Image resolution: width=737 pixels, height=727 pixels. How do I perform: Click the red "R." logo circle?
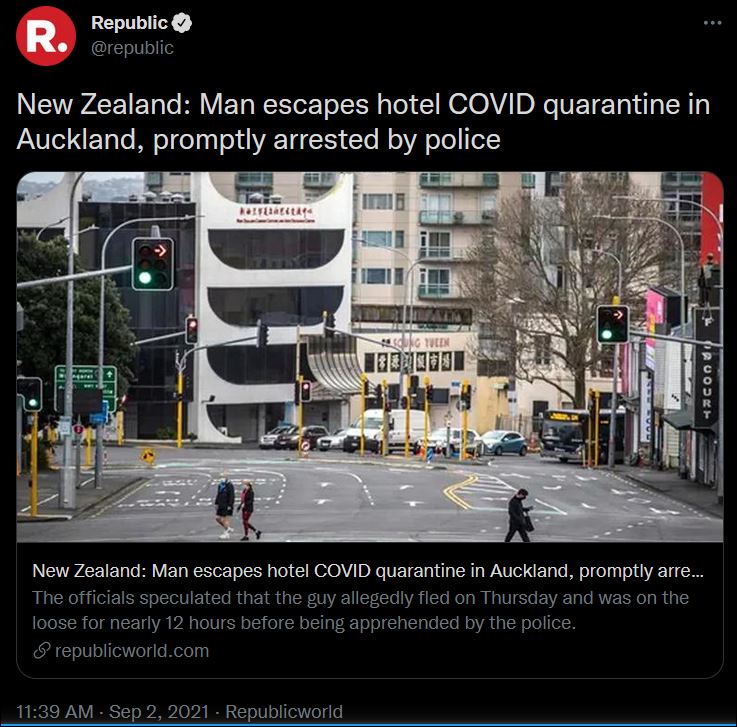coord(46,36)
